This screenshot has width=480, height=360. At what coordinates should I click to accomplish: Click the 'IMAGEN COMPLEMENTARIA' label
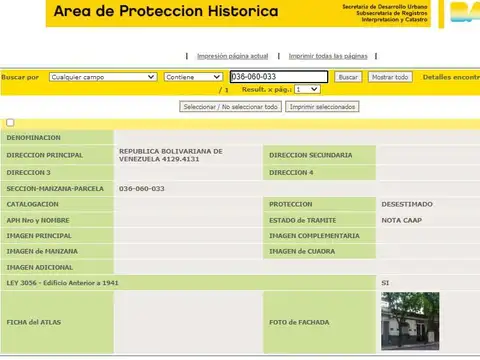click(314, 236)
